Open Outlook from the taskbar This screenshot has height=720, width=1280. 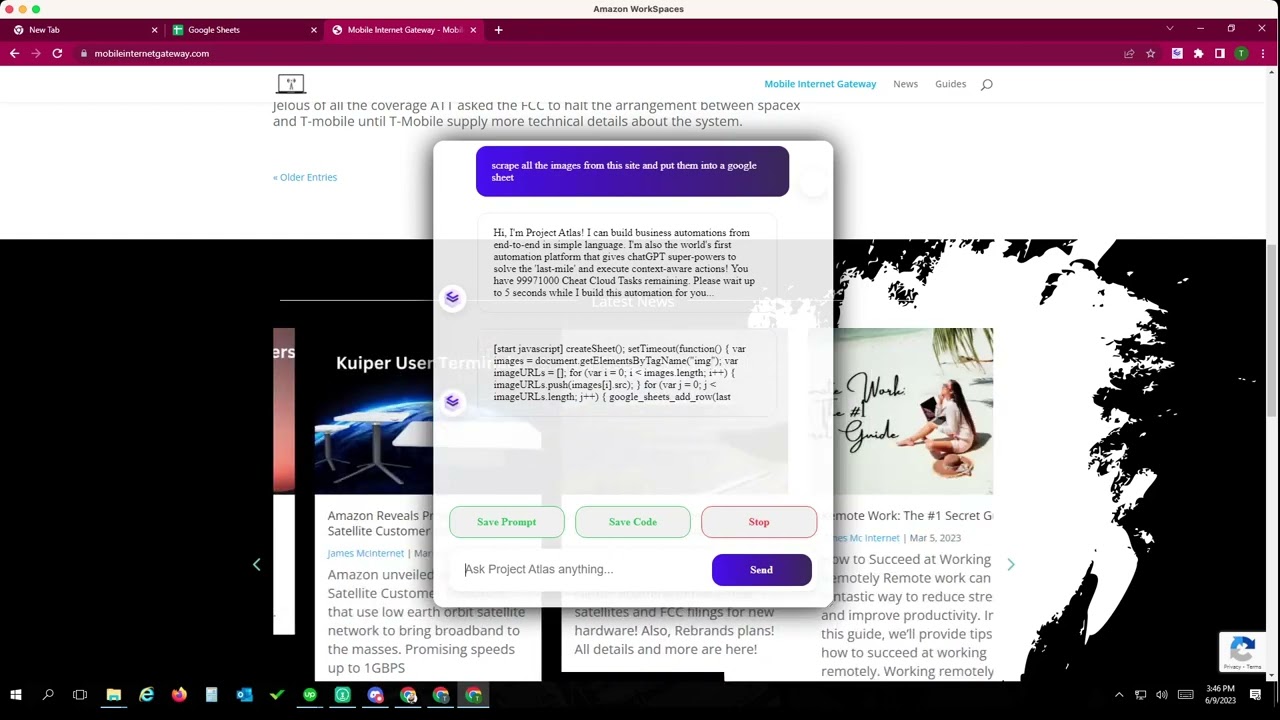(x=244, y=695)
